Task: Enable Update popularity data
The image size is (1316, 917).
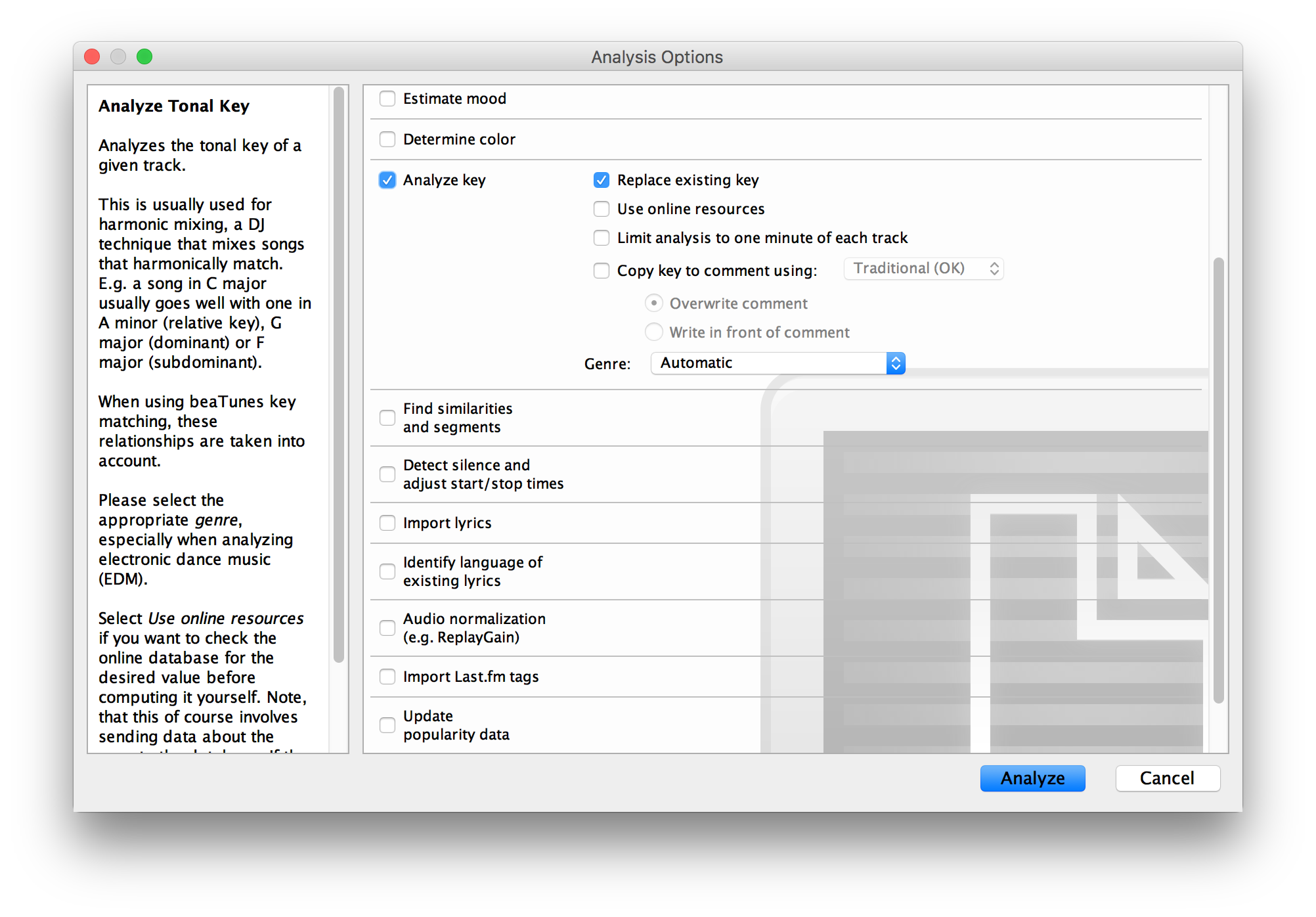Action: [387, 725]
